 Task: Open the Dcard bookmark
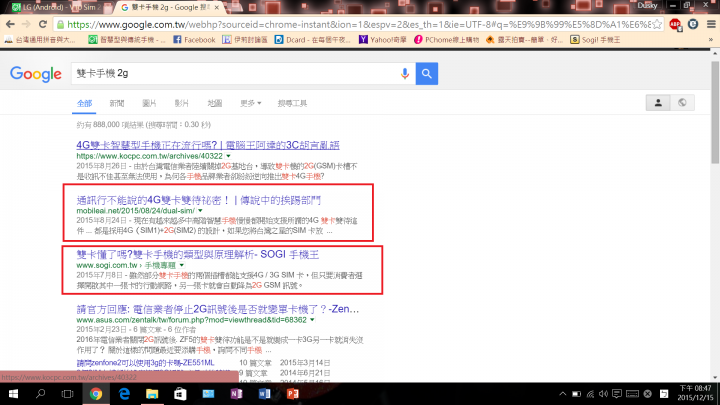click(x=312, y=40)
